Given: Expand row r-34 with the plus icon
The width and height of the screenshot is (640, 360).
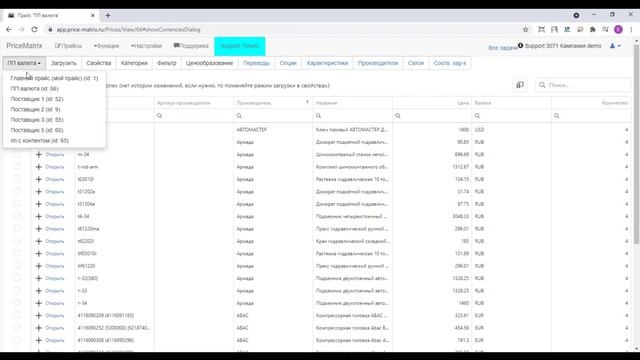Looking at the screenshot, I should pyautogui.click(x=39, y=303).
